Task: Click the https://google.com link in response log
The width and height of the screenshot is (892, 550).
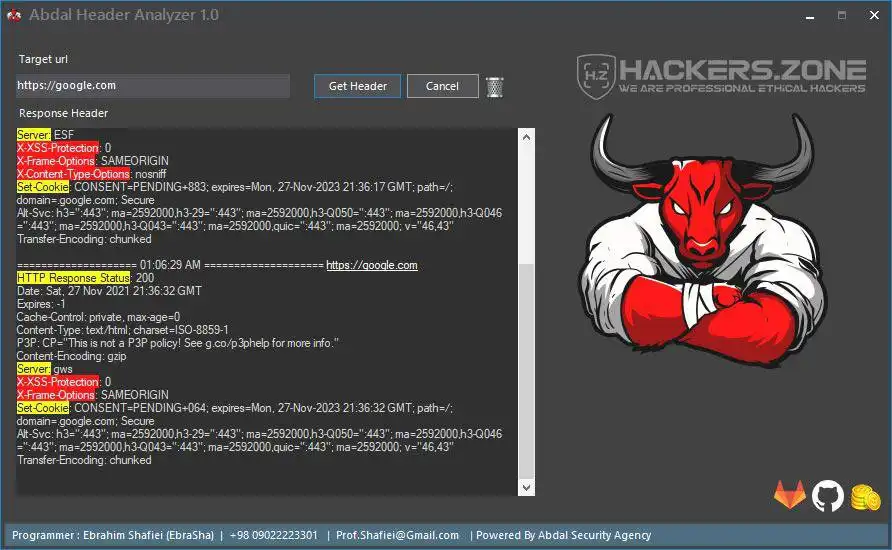Action: tap(371, 265)
